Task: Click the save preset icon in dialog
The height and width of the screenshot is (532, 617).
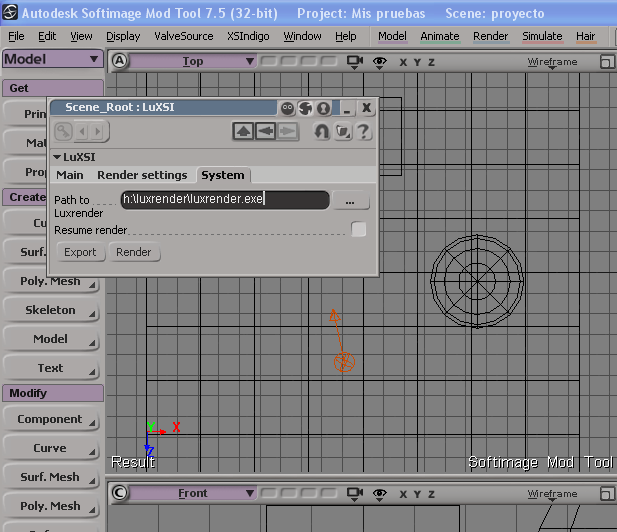Action: click(343, 131)
